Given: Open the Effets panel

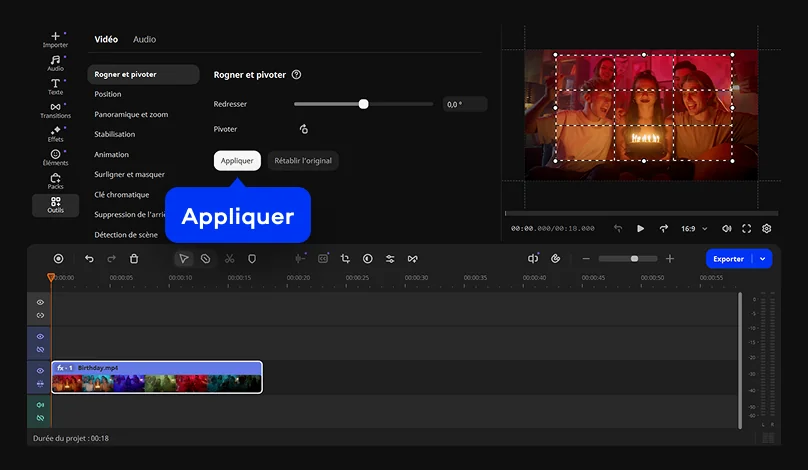Looking at the screenshot, I should (55, 133).
